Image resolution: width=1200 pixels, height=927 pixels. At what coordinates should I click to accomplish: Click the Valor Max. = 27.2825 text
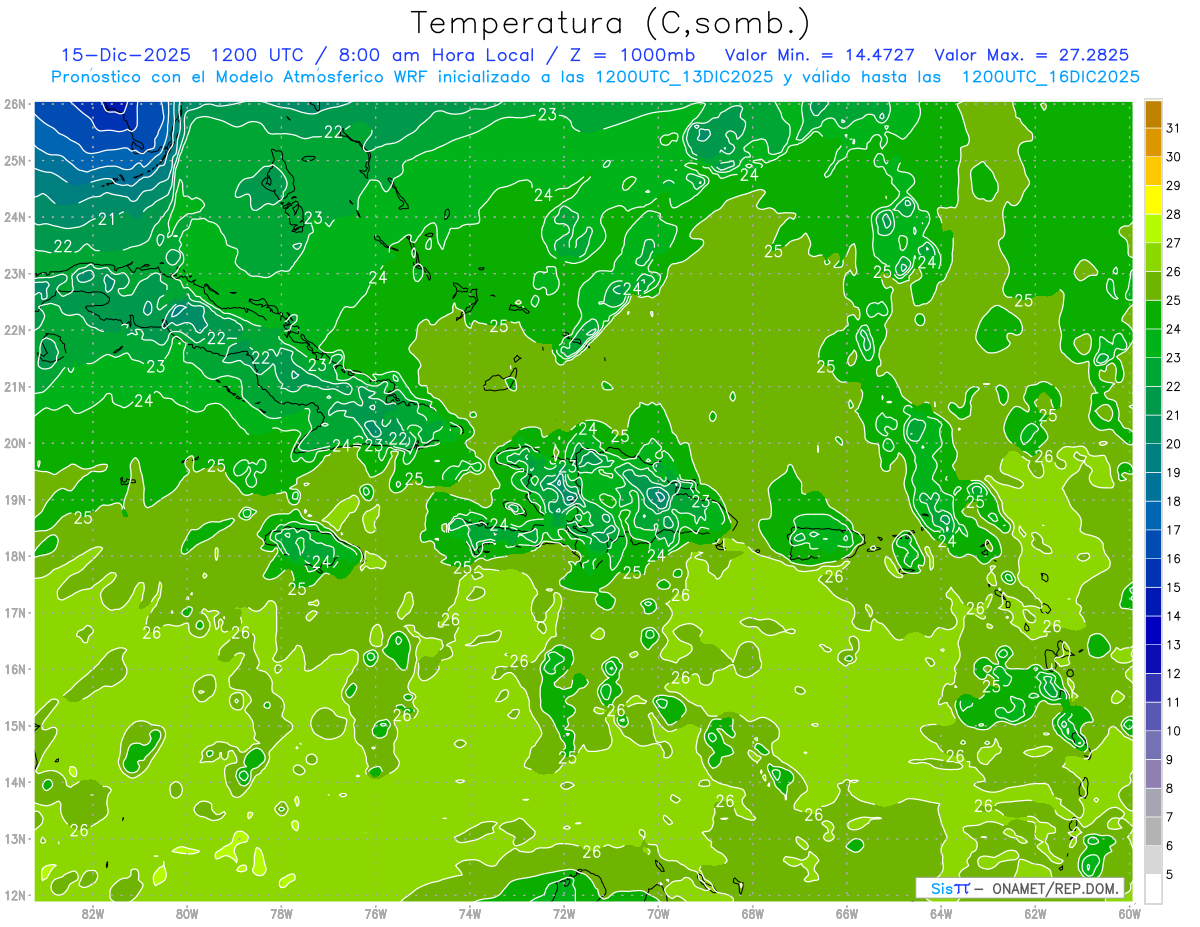coord(1031,55)
